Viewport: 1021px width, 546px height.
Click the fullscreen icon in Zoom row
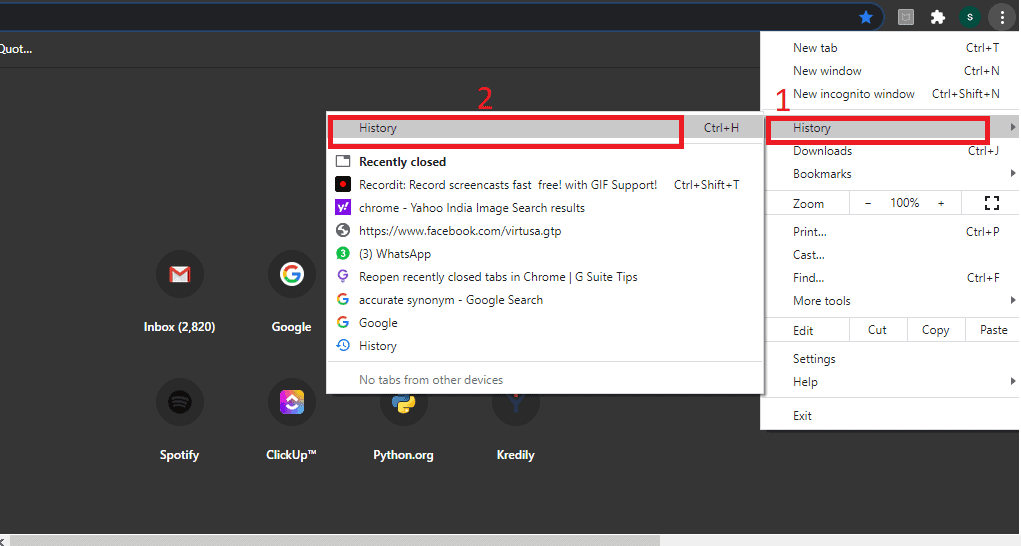(x=992, y=203)
